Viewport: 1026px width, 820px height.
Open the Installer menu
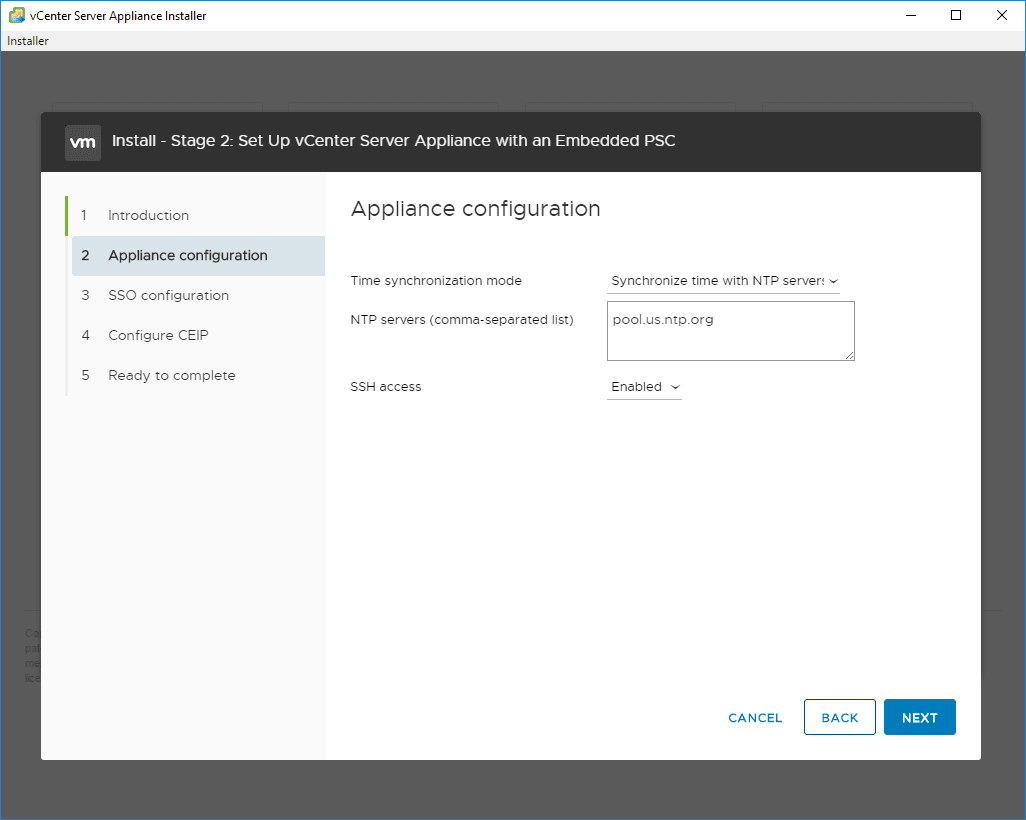pos(28,41)
